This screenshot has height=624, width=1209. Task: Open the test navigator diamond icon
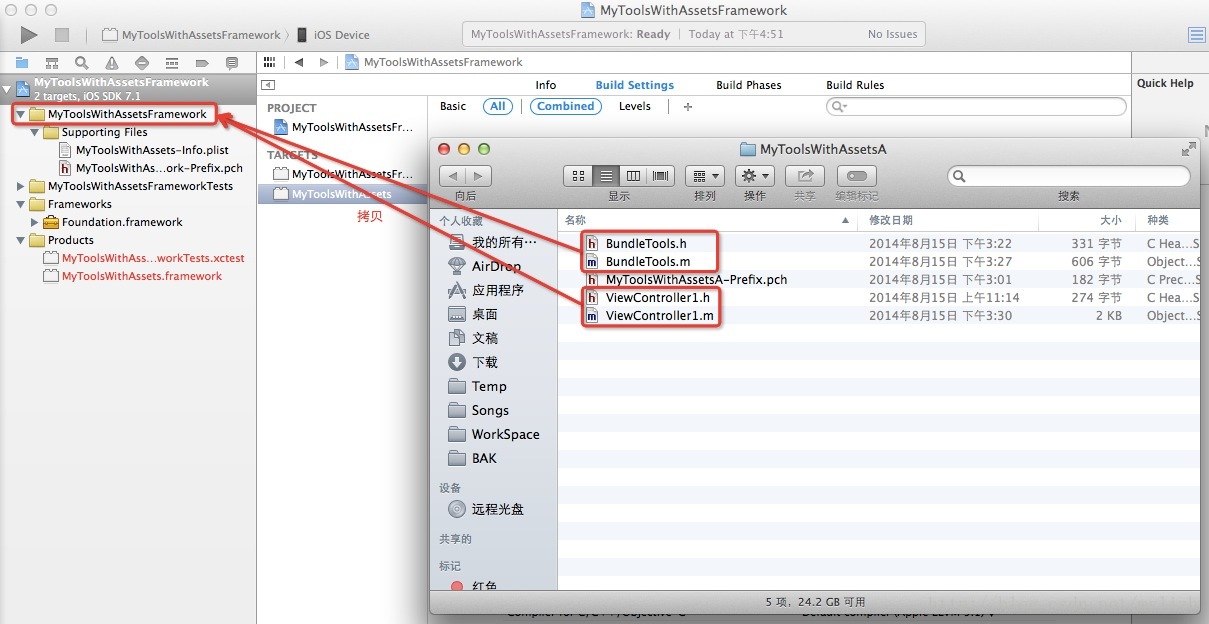[x=142, y=63]
